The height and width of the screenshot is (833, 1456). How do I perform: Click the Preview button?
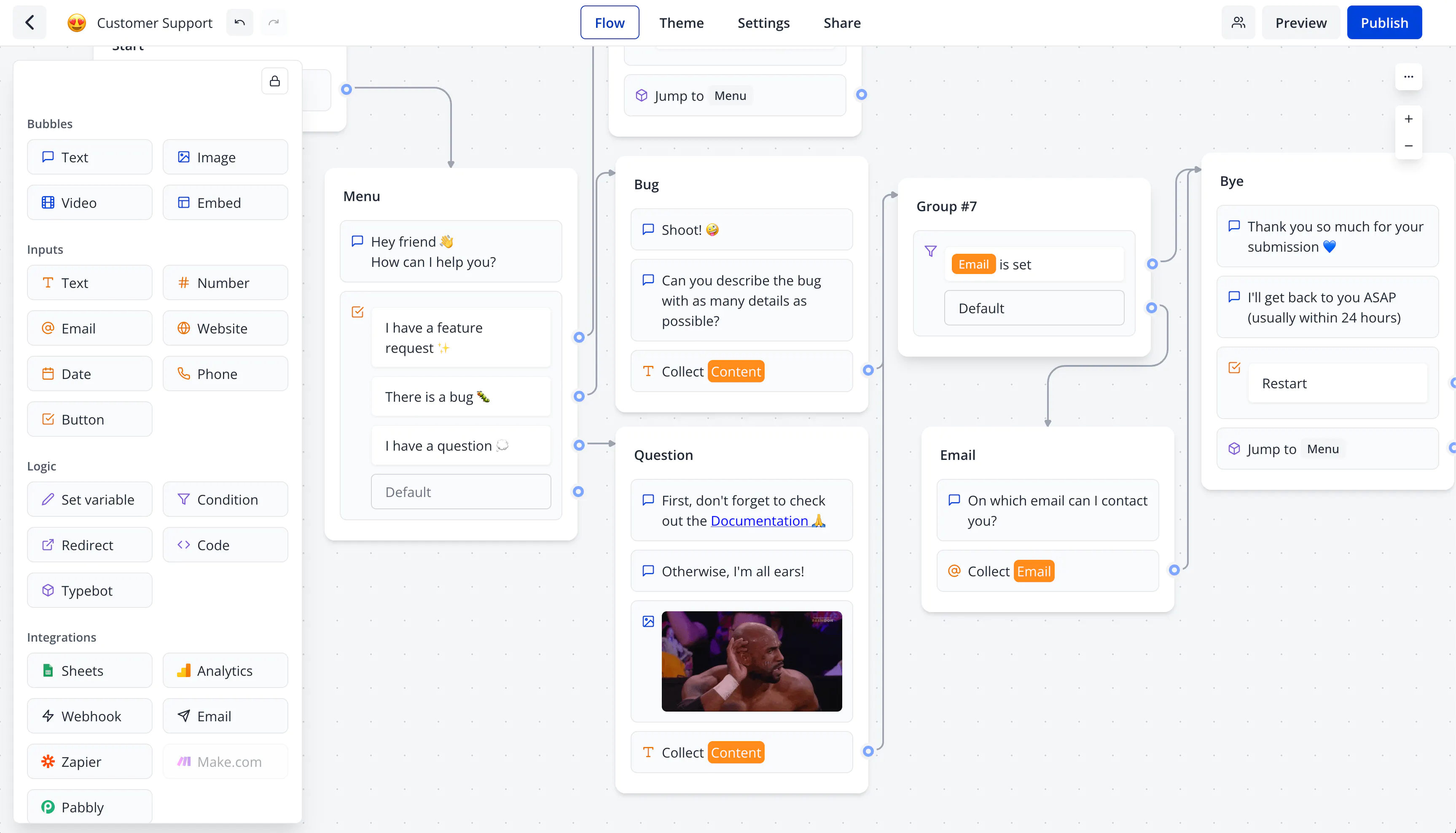click(x=1301, y=22)
